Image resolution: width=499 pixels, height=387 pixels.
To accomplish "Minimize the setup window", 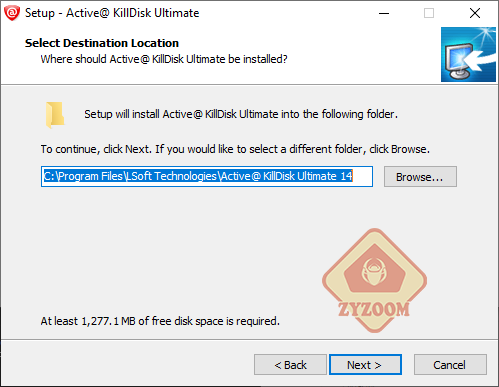I will [x=384, y=13].
